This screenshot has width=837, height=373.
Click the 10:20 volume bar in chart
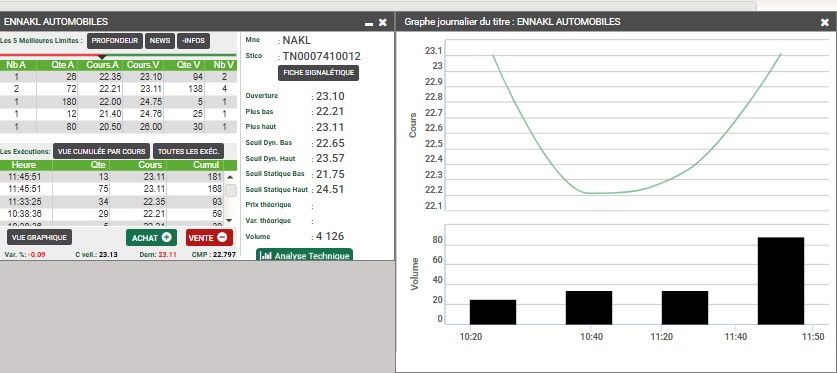(x=493, y=312)
